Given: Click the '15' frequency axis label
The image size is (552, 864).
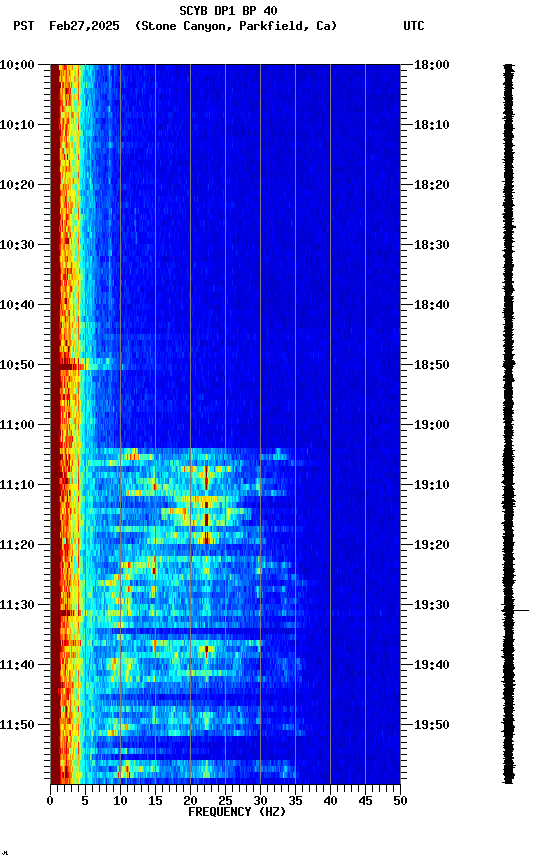Looking at the screenshot, I should click(155, 801).
